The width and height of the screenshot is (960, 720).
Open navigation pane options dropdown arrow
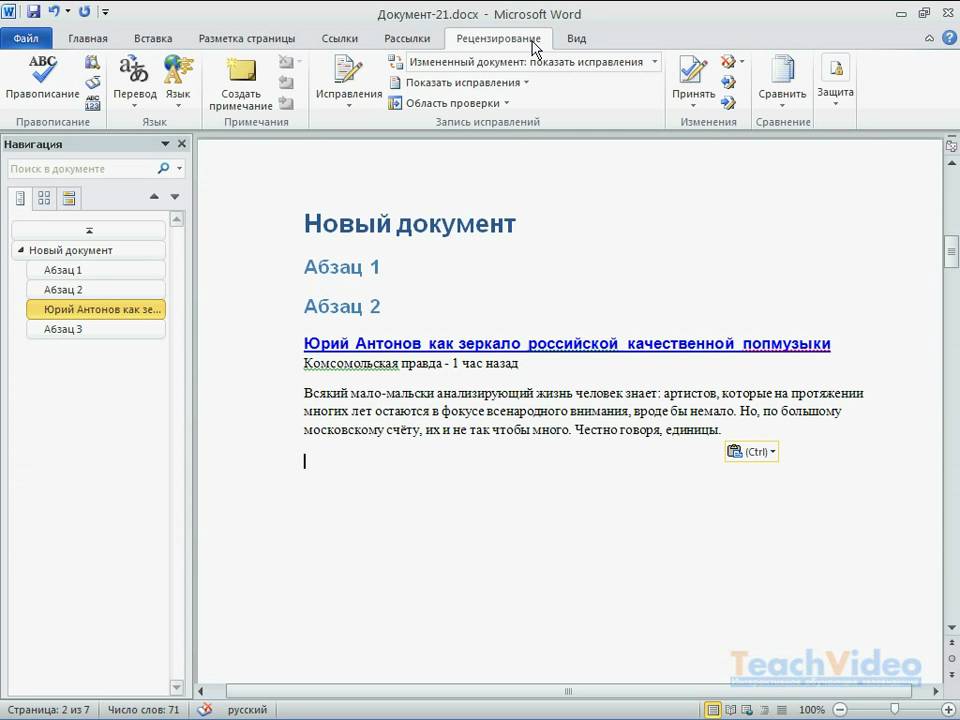165,144
